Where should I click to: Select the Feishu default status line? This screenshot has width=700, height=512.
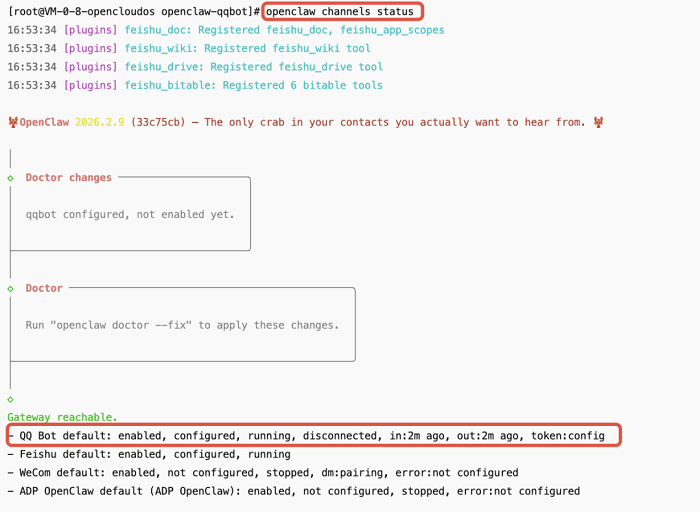148,454
